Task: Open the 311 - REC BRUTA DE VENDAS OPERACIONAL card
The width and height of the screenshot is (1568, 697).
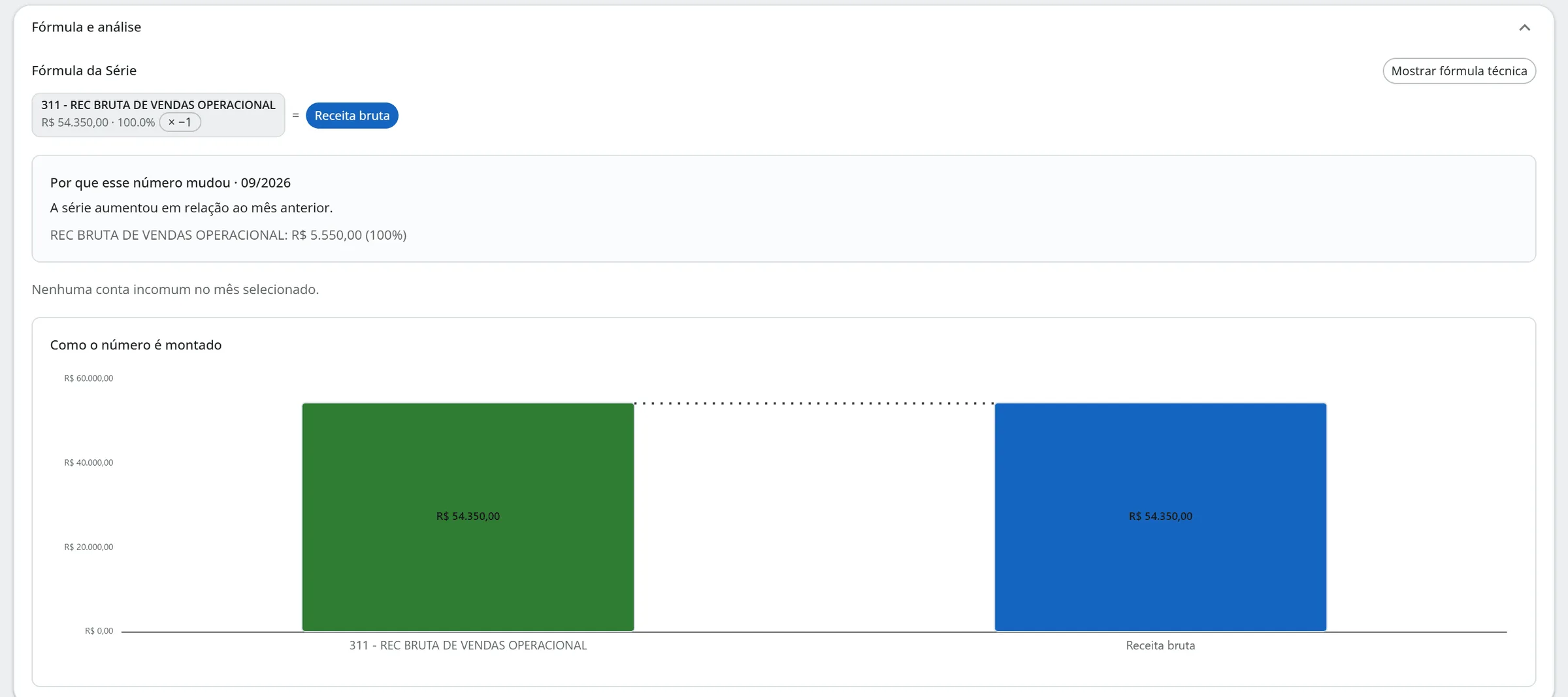Action: (158, 115)
